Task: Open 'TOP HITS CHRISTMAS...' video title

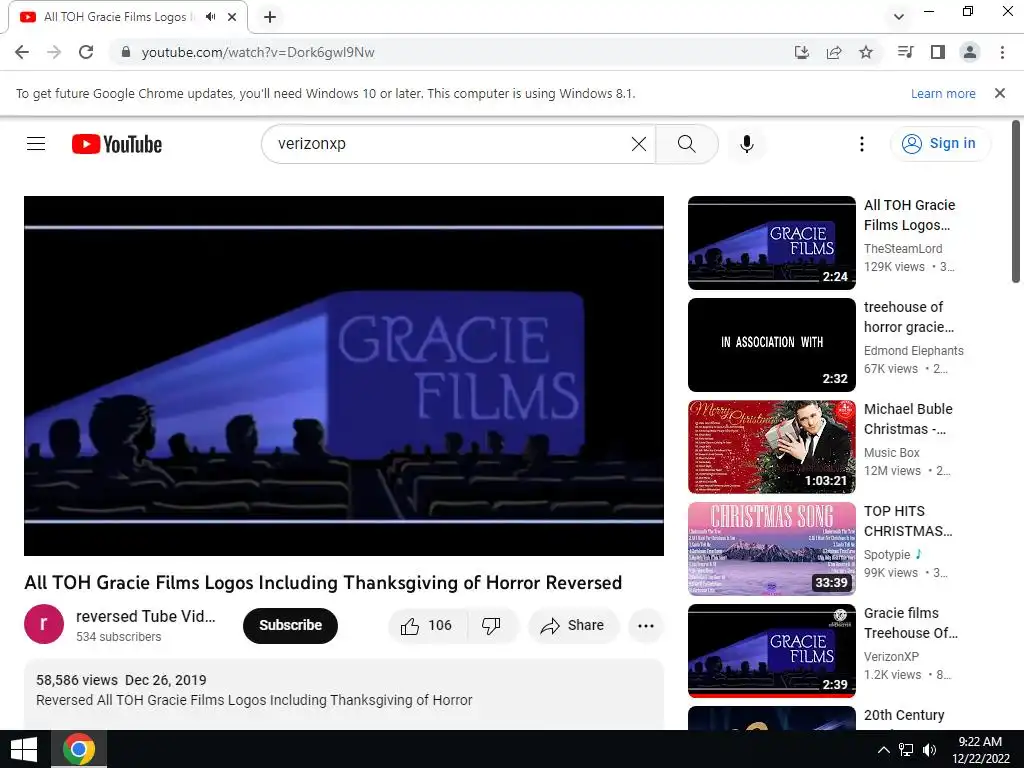Action: point(908,521)
